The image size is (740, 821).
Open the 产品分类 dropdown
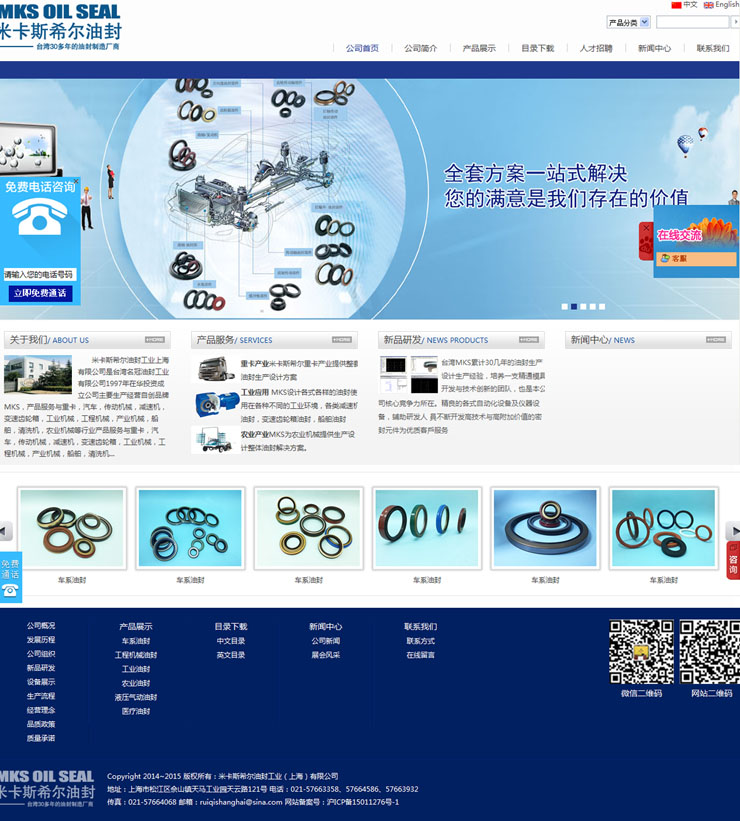(x=628, y=23)
